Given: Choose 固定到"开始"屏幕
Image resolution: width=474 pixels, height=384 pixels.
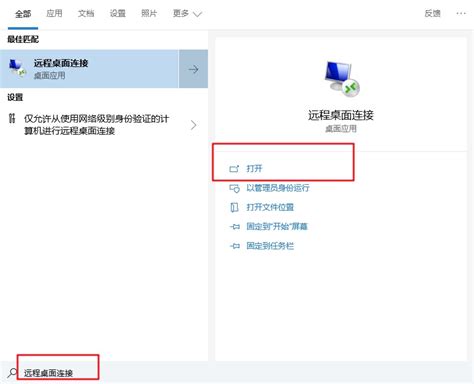Looking at the screenshot, I should pyautogui.click(x=277, y=226).
